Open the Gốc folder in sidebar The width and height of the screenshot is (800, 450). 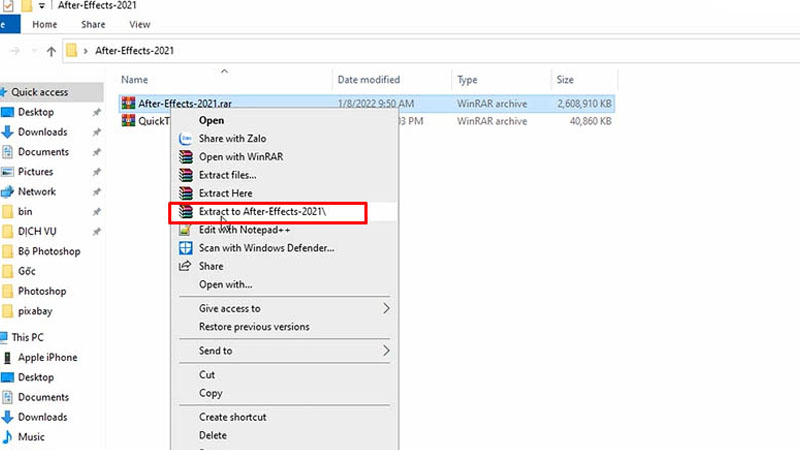coord(27,271)
